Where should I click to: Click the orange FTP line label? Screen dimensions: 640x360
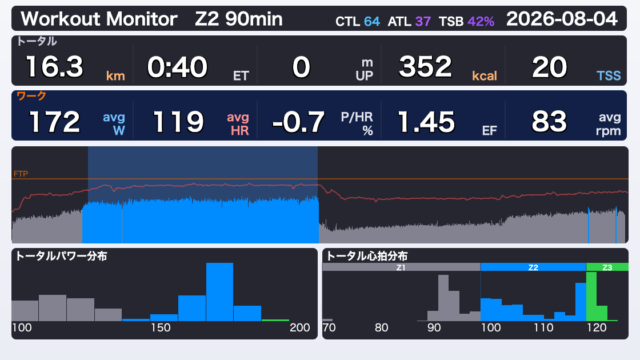pos(21,174)
